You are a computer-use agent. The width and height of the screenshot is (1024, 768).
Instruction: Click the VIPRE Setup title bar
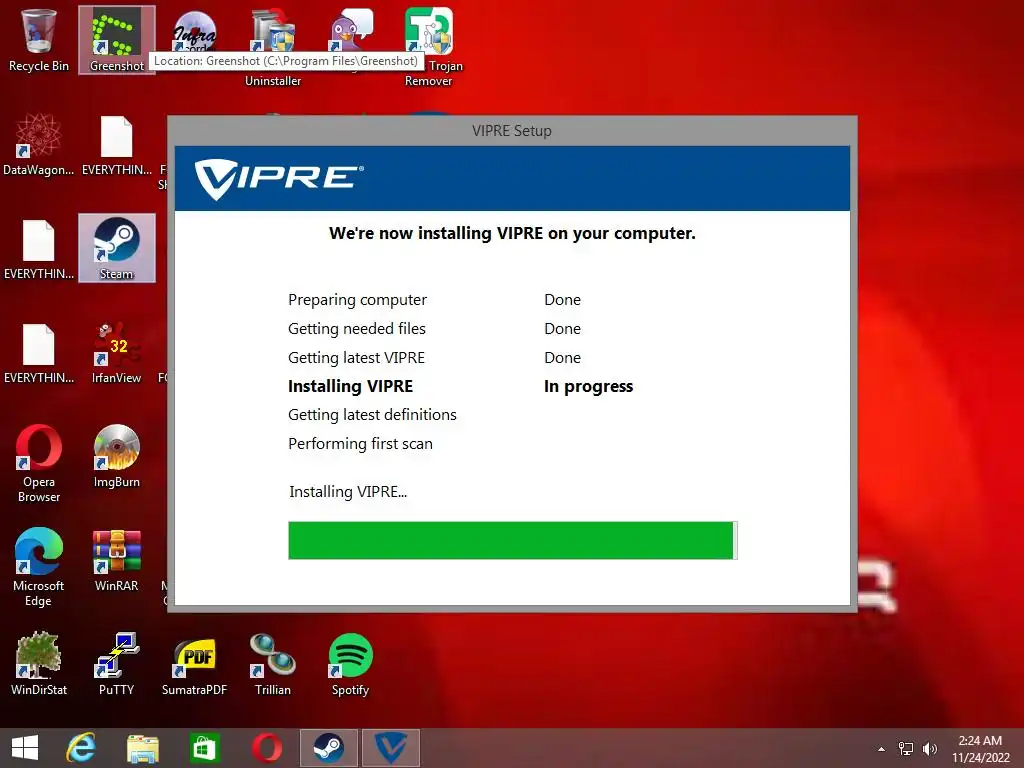tap(512, 131)
